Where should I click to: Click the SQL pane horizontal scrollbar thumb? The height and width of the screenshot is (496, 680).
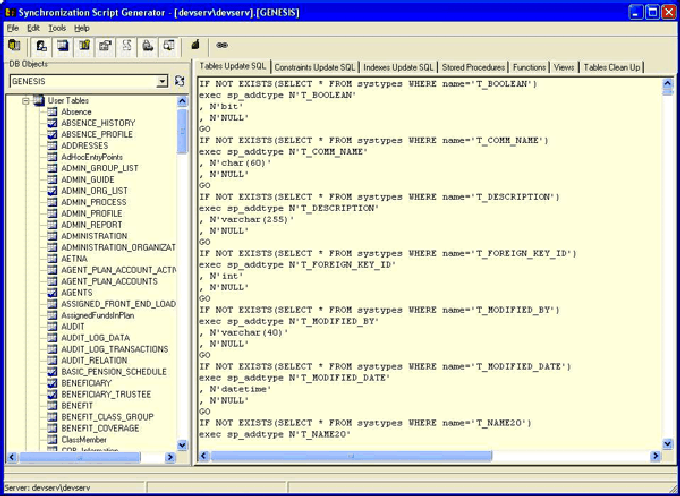[x=351, y=456]
